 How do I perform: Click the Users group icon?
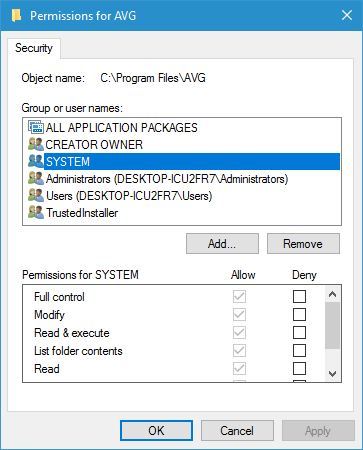[36, 195]
